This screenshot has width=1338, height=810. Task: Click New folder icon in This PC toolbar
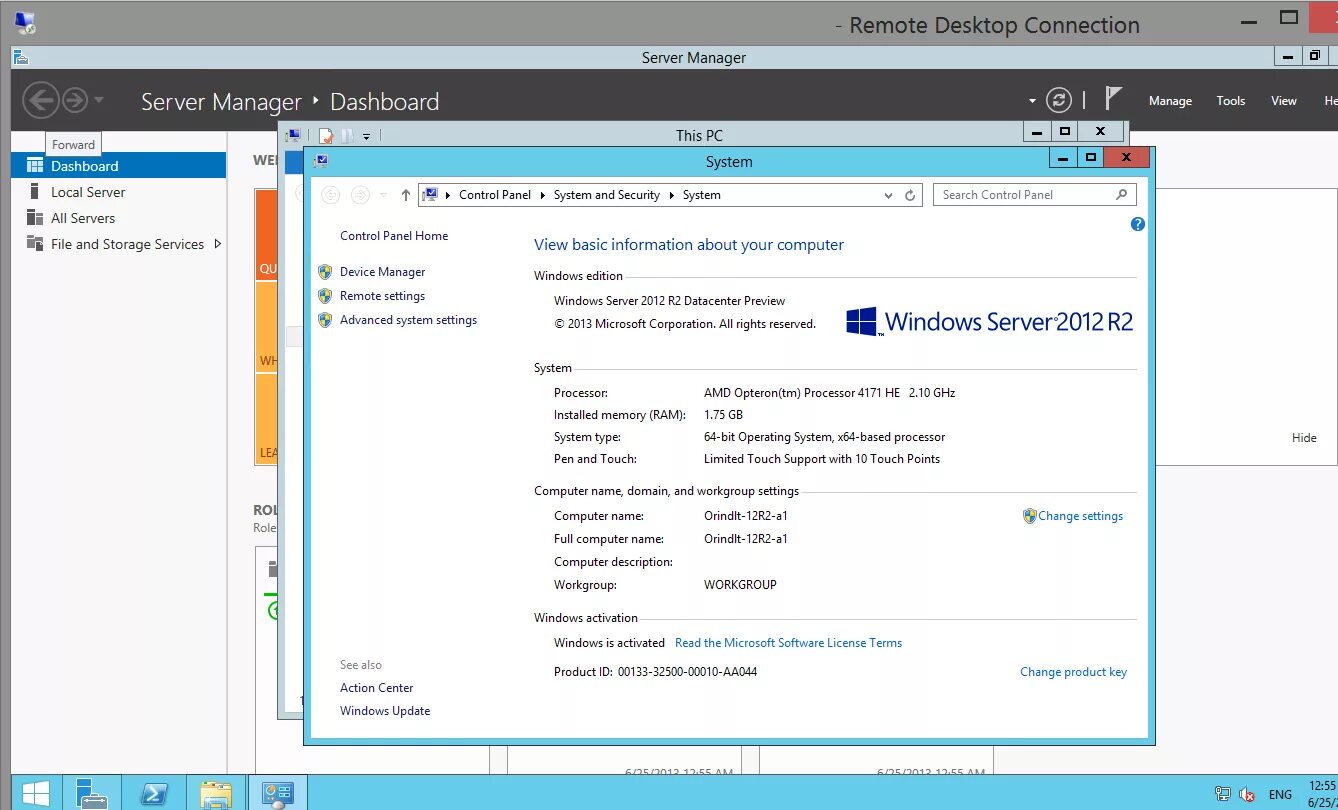[347, 135]
